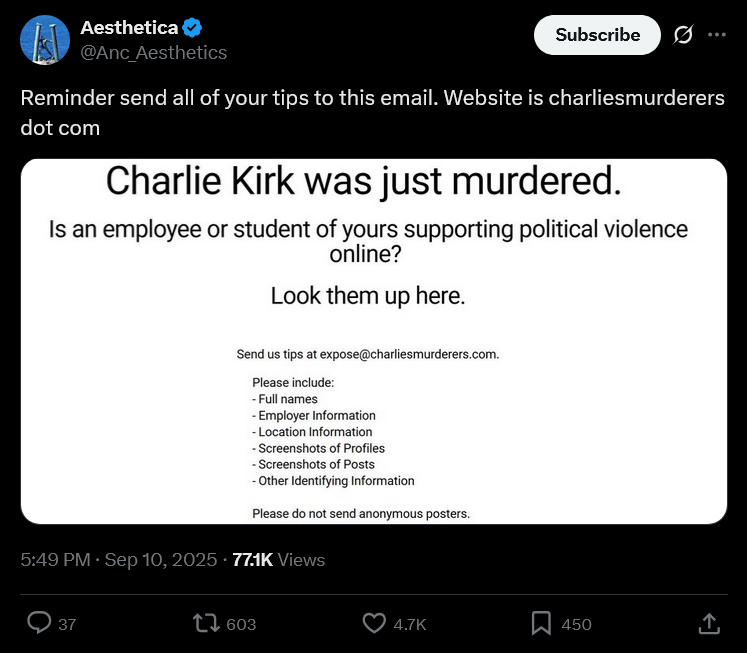Open the @Anc_Aesthetics handle link

pyautogui.click(x=153, y=52)
